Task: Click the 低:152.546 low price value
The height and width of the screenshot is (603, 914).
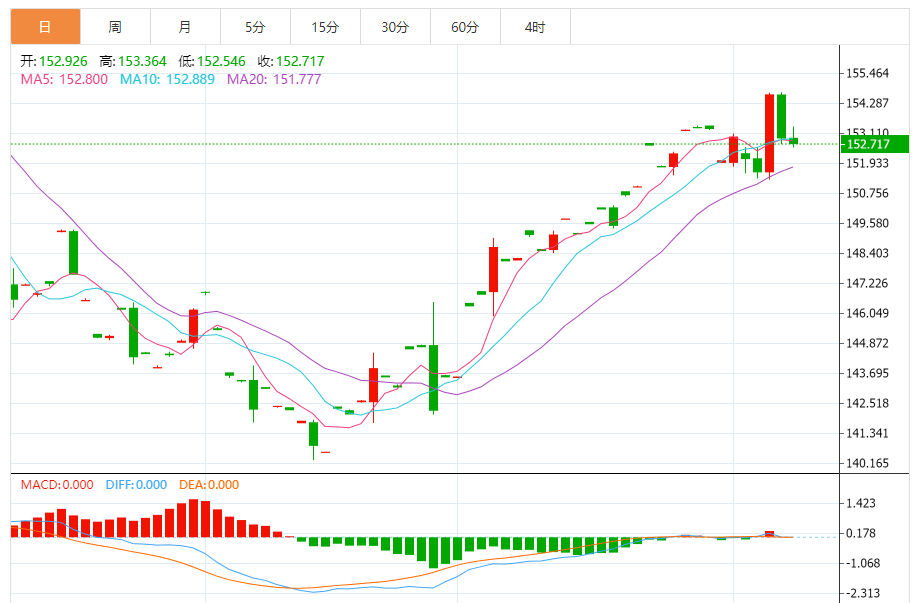Action: click(212, 61)
